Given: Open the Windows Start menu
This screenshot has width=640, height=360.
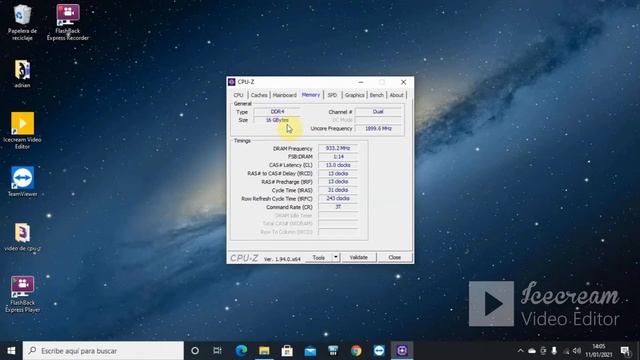Looking at the screenshot, I should [x=11, y=351].
